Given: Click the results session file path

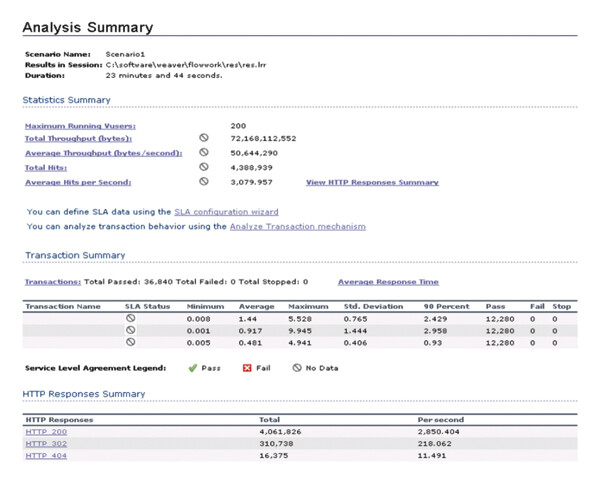Looking at the screenshot, I should pos(186,65).
